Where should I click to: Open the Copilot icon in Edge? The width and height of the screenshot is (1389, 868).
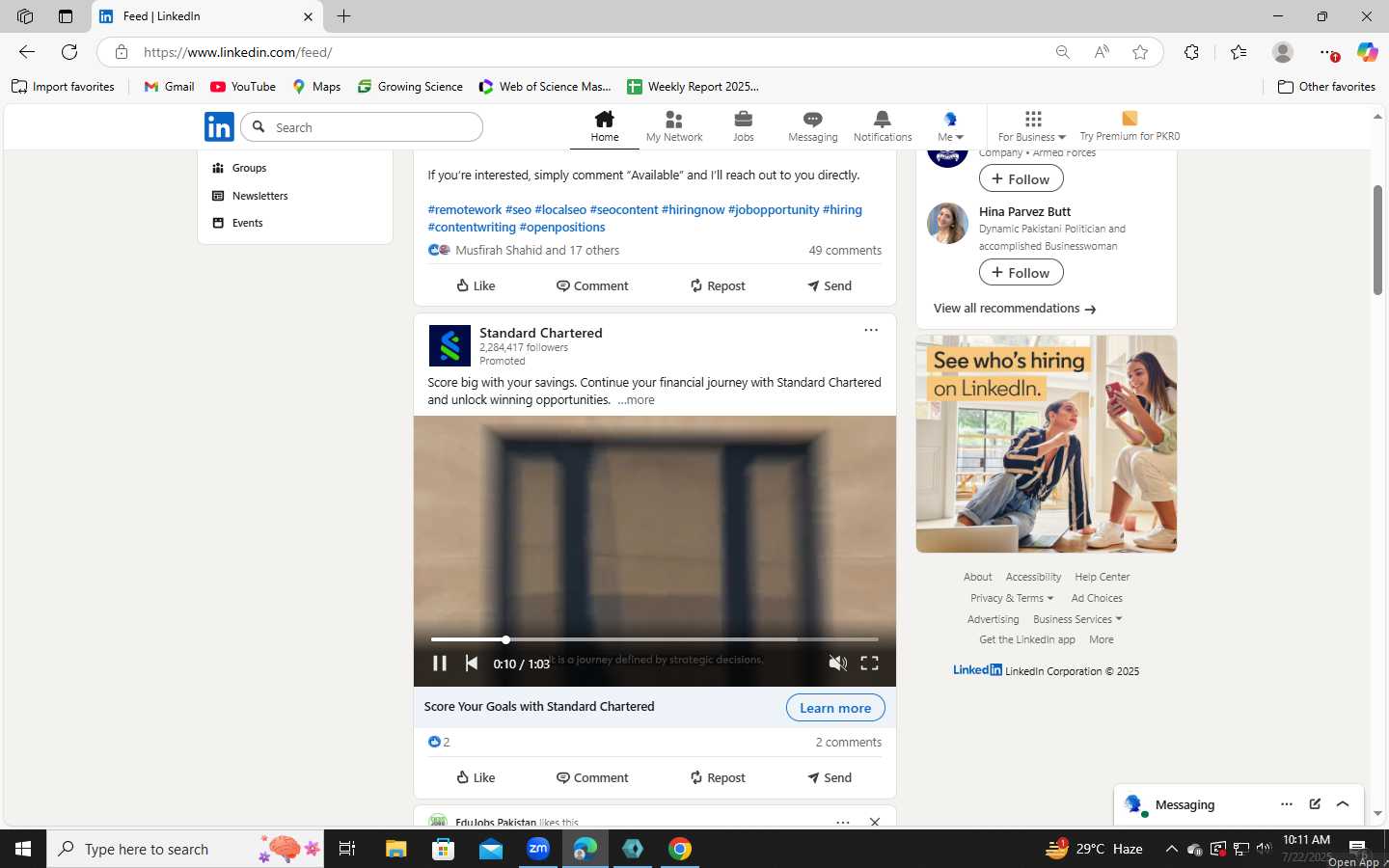[1367, 52]
